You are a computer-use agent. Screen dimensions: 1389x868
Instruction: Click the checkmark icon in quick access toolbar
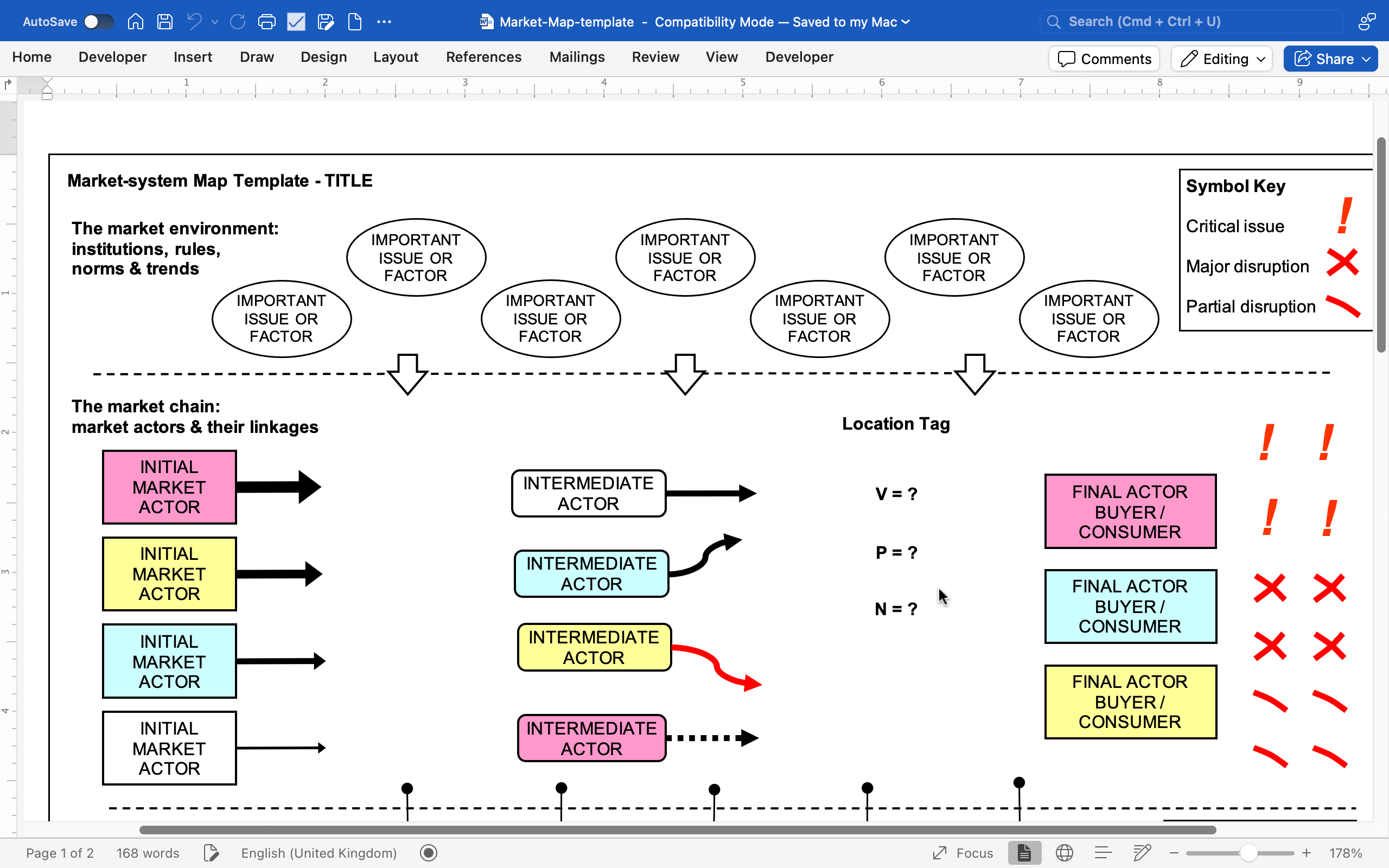click(x=296, y=22)
